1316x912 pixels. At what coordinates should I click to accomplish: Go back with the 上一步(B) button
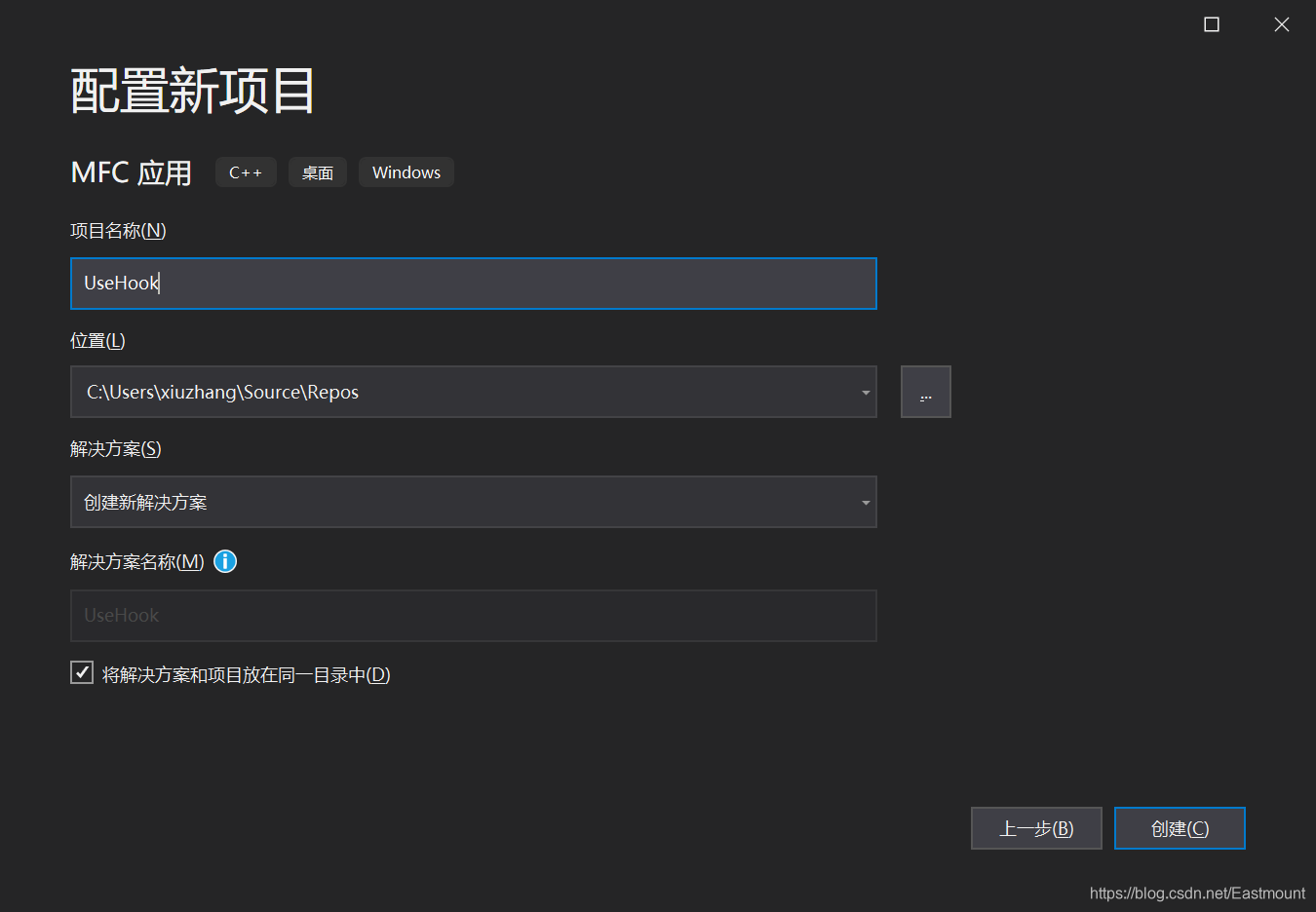click(x=1036, y=828)
